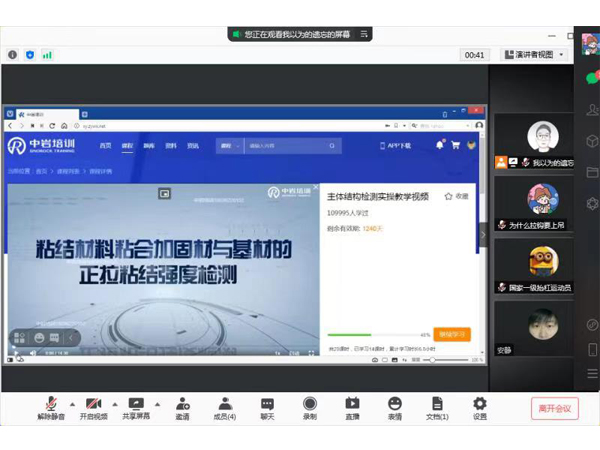Show the 成员(4) members list
The height and width of the screenshot is (450, 600).
pyautogui.click(x=225, y=403)
